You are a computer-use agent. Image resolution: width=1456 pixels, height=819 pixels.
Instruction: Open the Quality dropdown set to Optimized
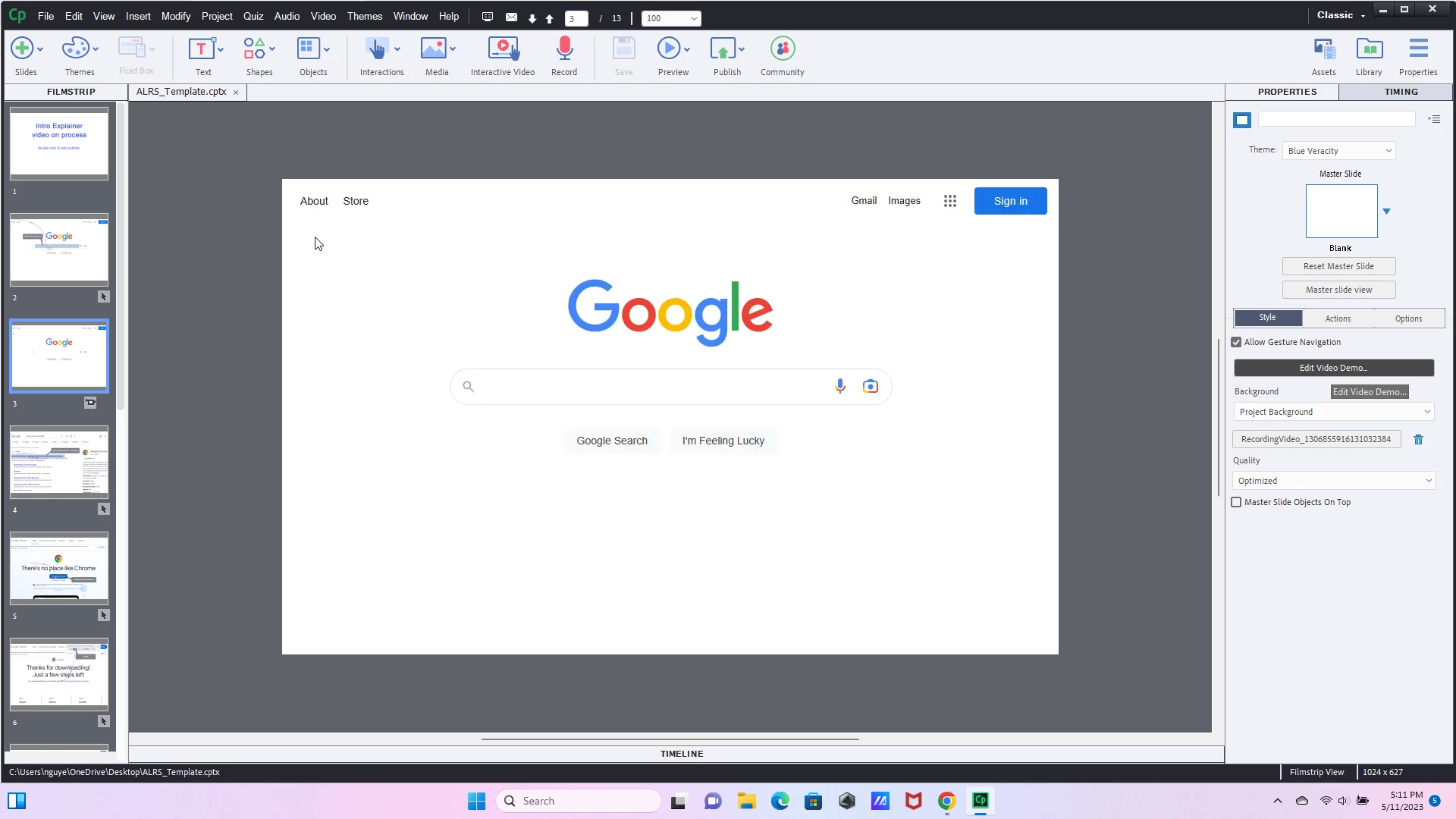pyautogui.click(x=1334, y=482)
